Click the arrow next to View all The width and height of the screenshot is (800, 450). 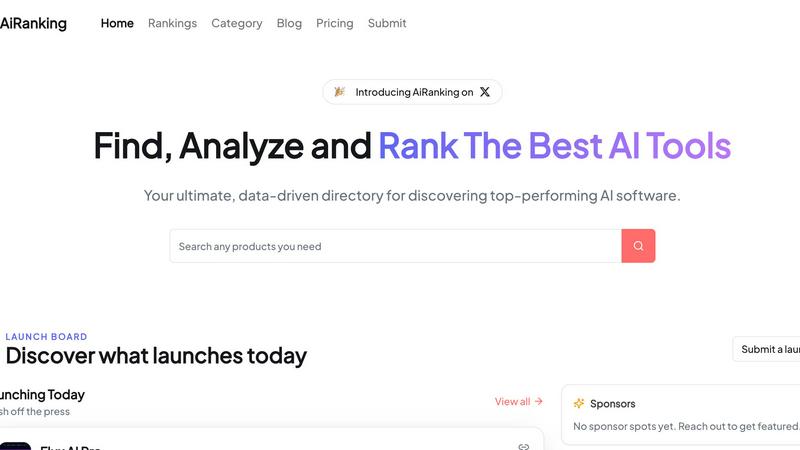tap(539, 402)
